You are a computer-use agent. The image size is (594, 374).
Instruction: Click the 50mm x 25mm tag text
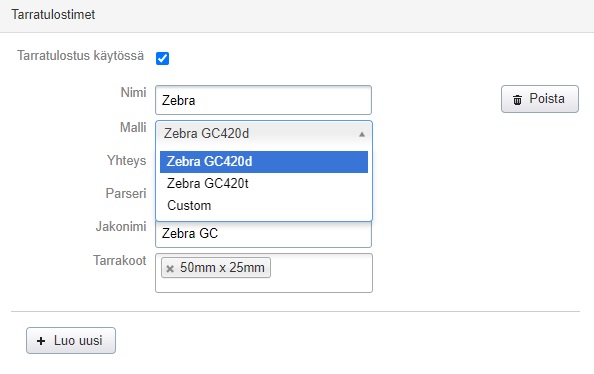pos(222,268)
